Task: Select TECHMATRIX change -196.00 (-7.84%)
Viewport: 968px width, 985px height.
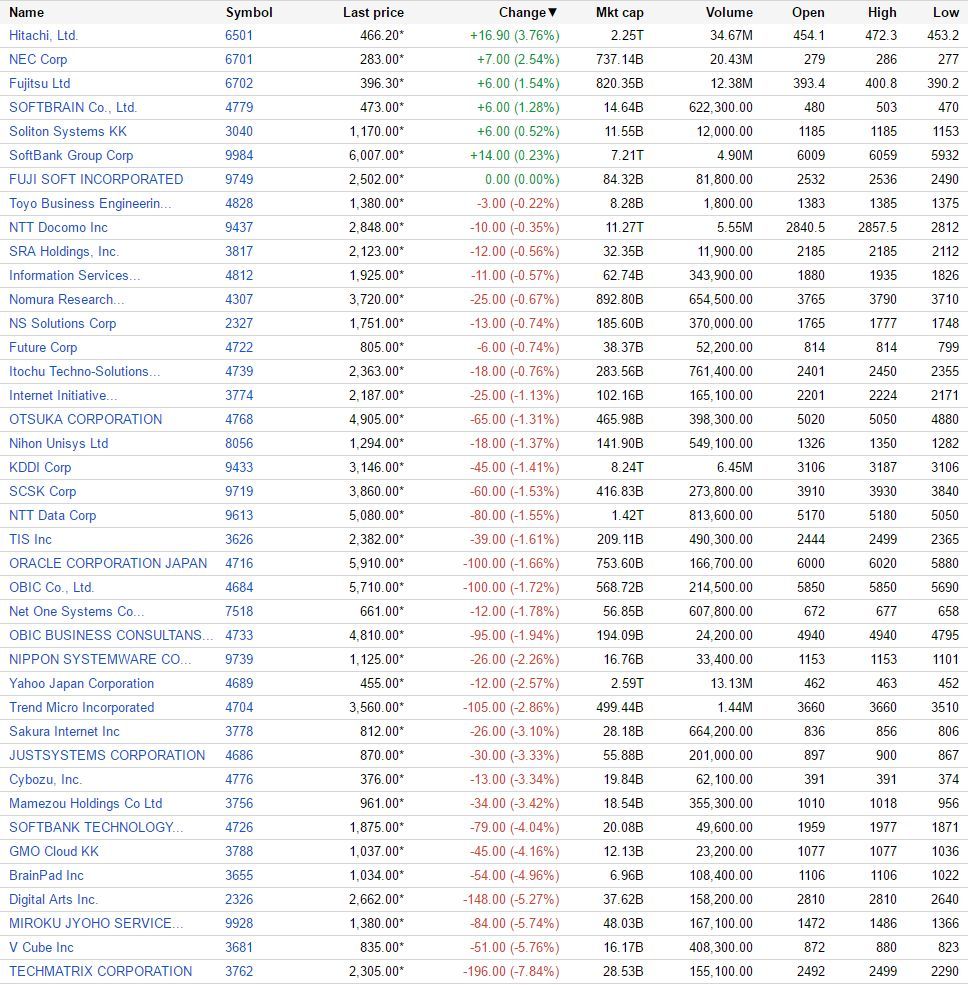Action: [x=511, y=971]
